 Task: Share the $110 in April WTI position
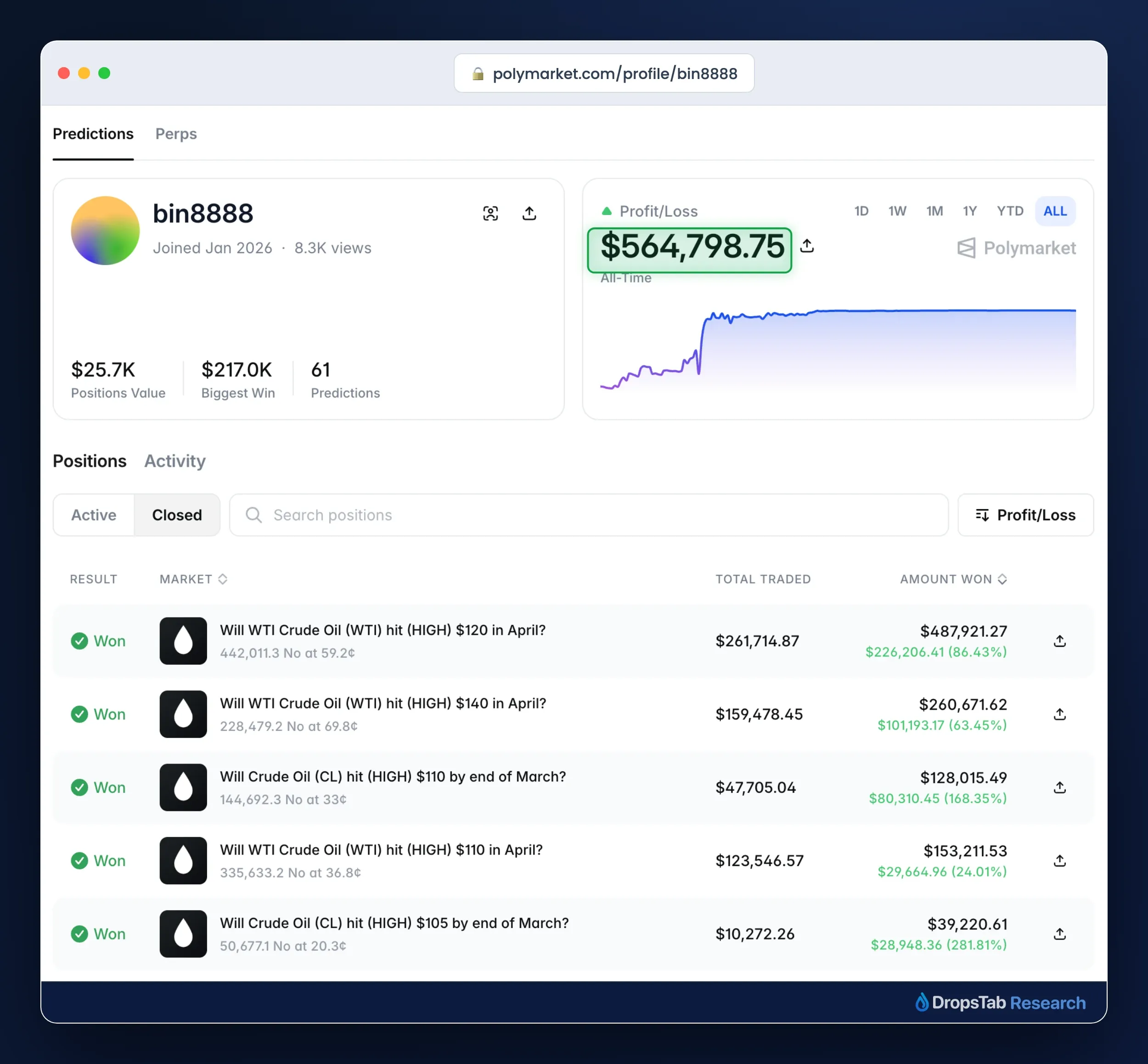pos(1060,860)
